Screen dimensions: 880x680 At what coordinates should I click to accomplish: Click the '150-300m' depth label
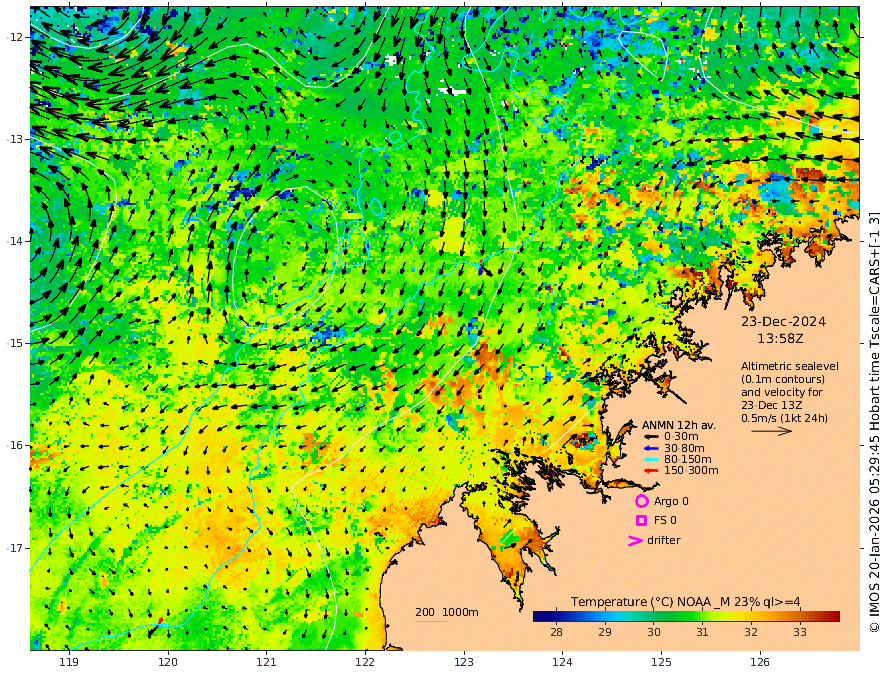point(691,471)
